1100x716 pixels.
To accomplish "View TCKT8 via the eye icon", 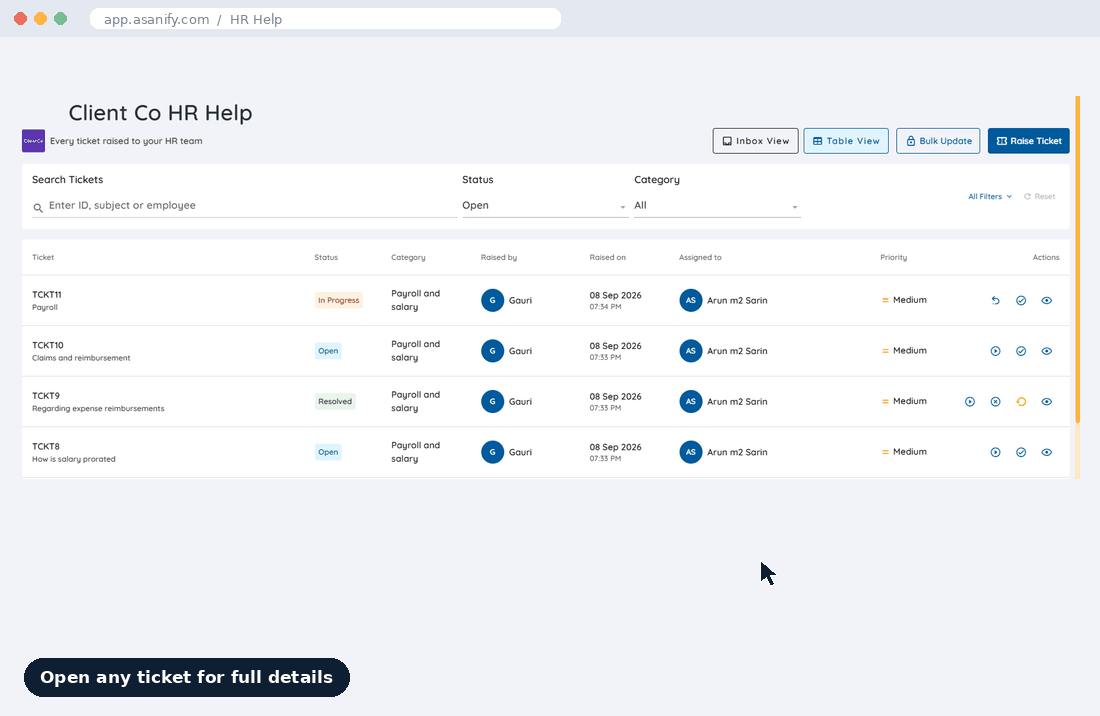I will tap(1047, 452).
